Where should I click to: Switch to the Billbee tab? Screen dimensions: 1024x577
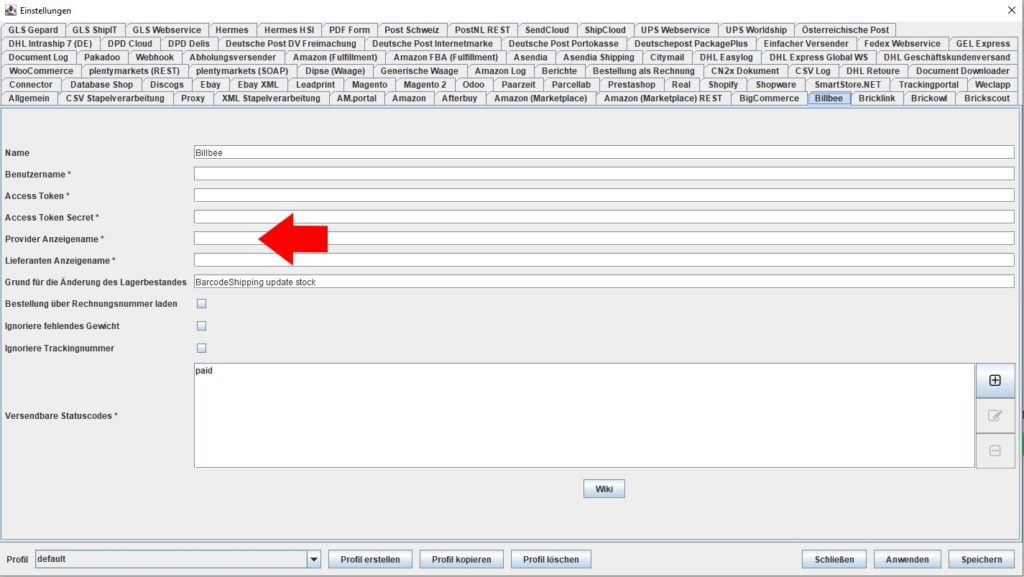(828, 98)
